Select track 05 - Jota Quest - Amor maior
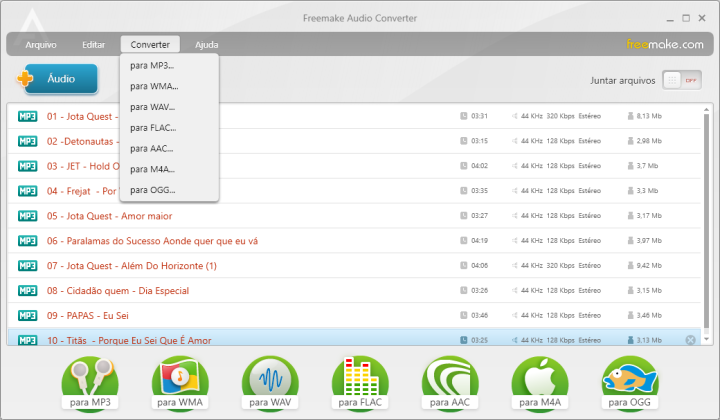The width and height of the screenshot is (720, 420). (354, 216)
